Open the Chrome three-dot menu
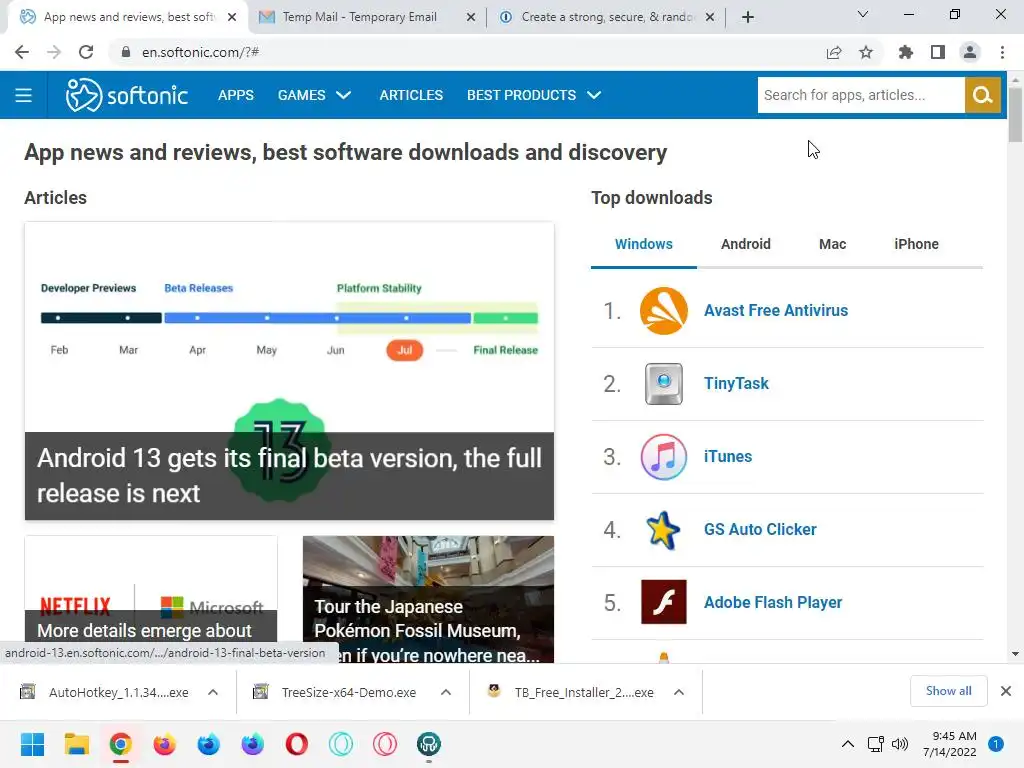This screenshot has height=768, width=1024. coord(1002,52)
